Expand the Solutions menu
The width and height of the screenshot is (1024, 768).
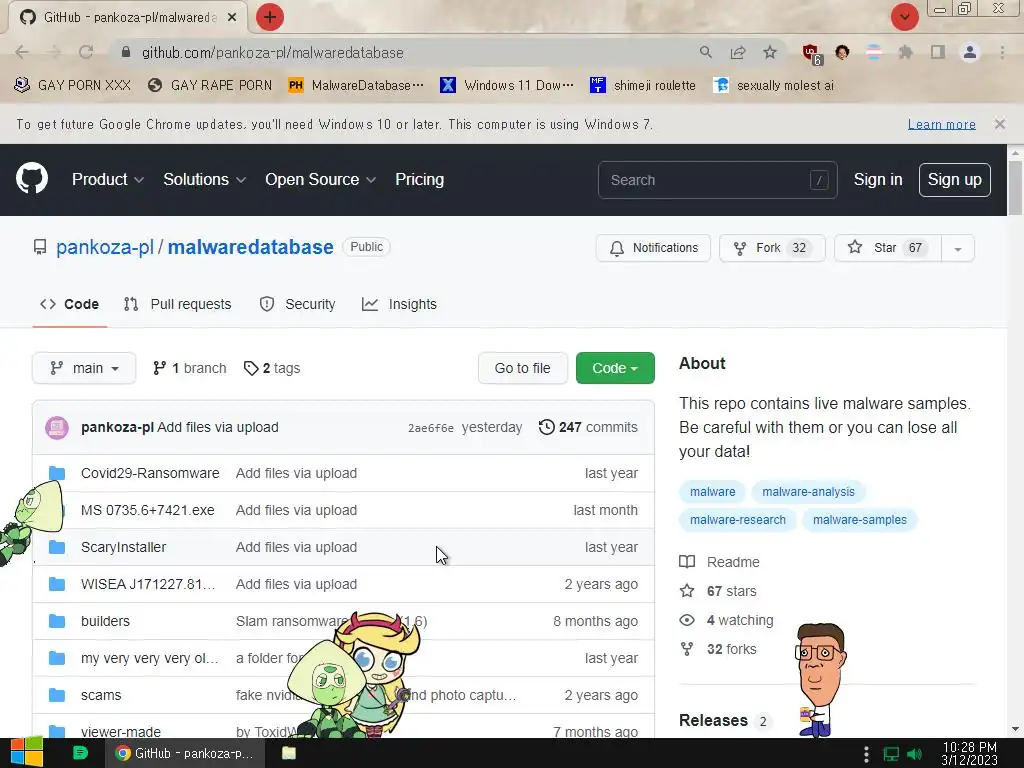point(204,180)
